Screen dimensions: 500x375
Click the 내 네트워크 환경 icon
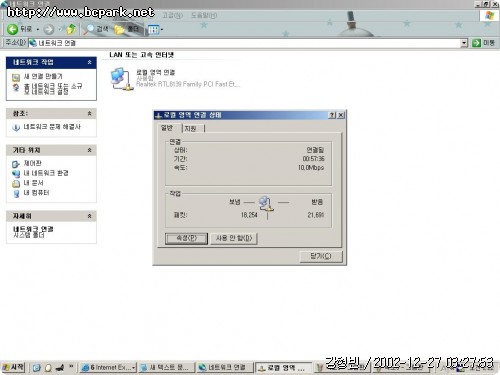[x=16, y=174]
